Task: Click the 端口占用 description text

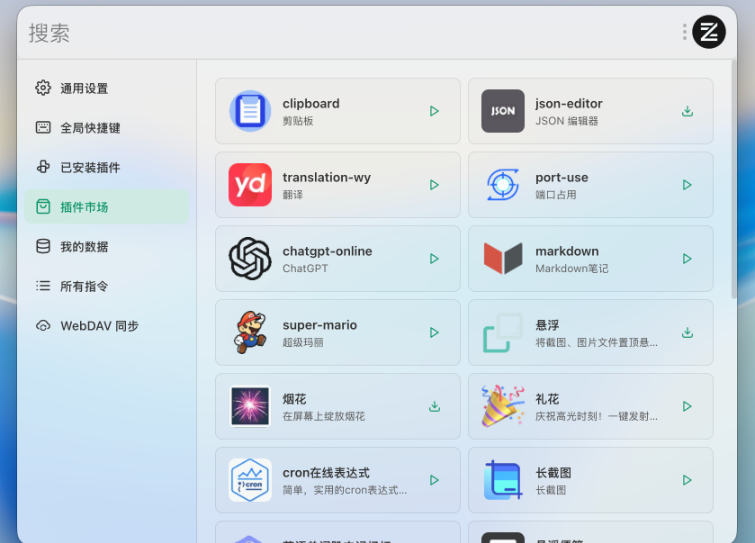Action: coord(556,194)
